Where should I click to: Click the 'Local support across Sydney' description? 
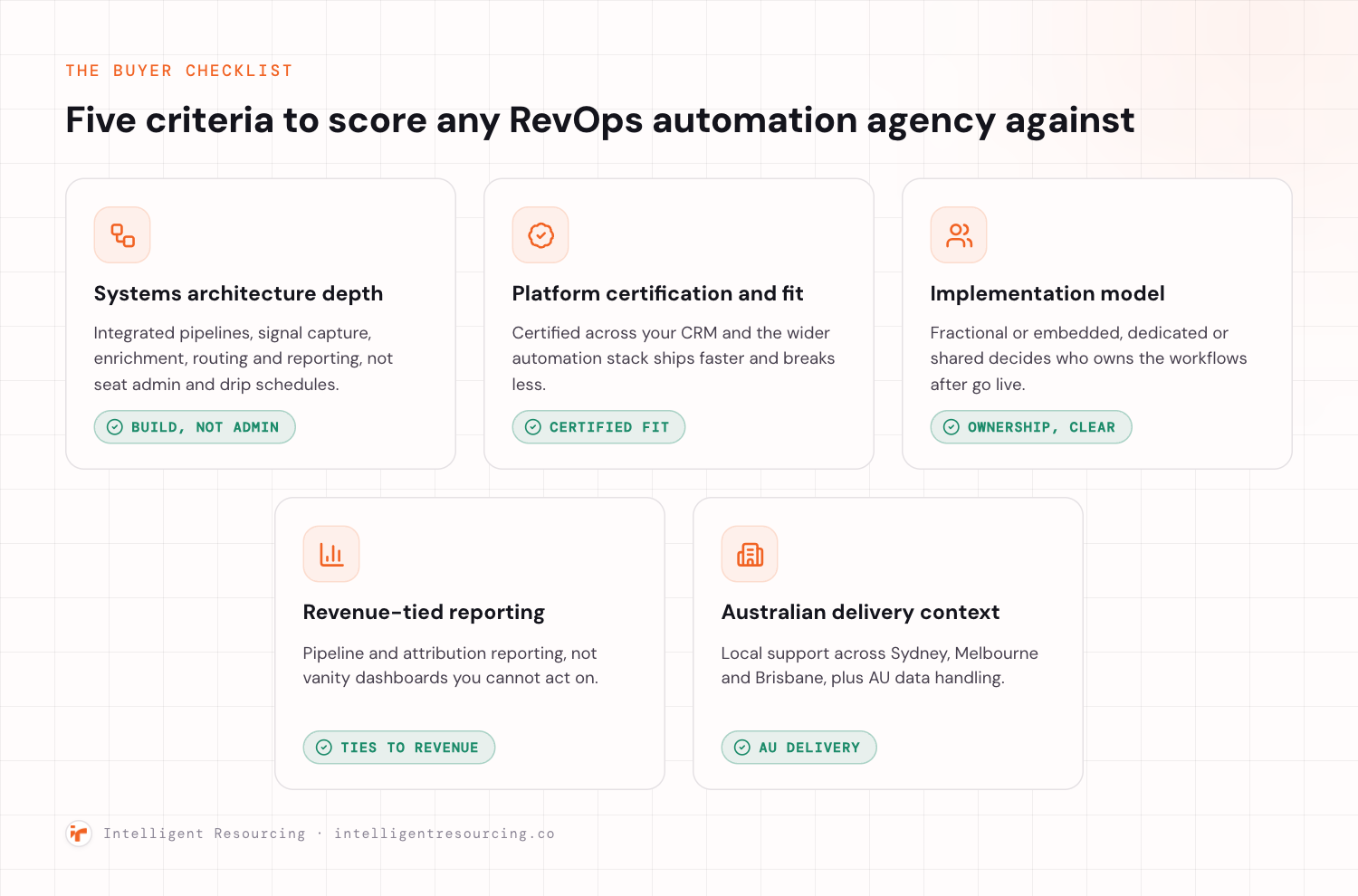click(880, 665)
